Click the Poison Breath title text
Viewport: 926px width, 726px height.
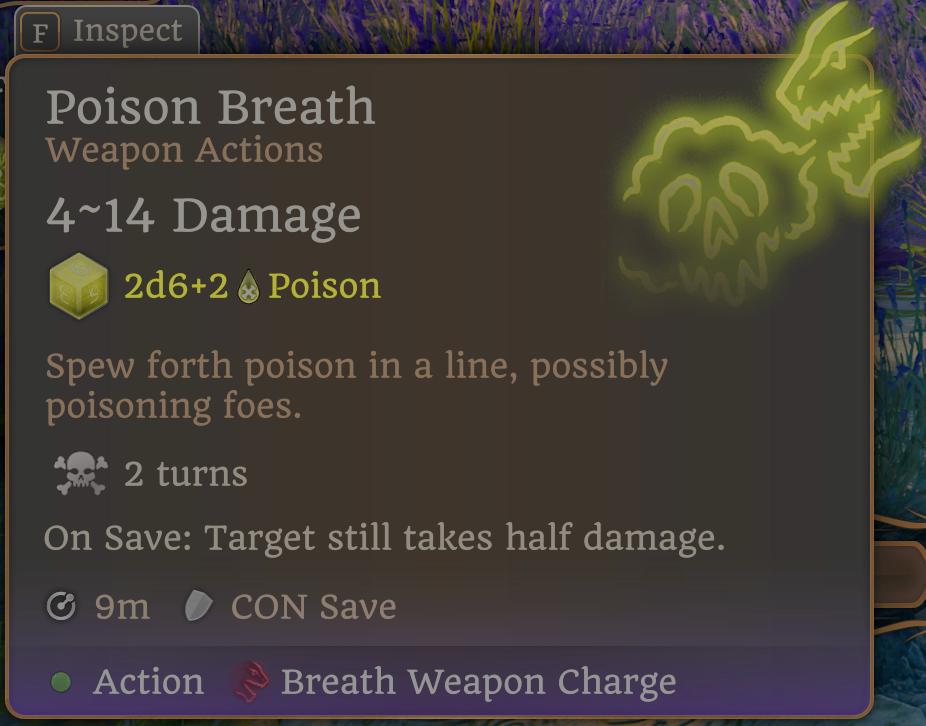[210, 107]
